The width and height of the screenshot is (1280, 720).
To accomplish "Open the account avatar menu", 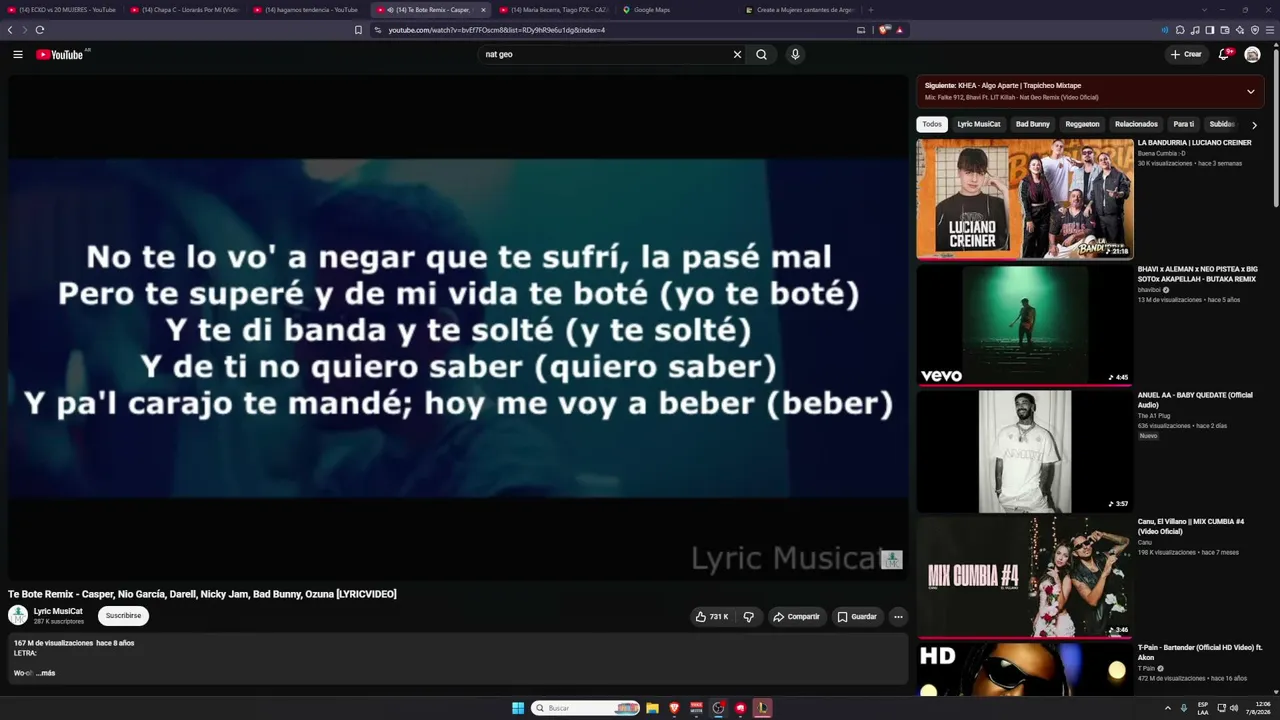I will click(x=1252, y=55).
